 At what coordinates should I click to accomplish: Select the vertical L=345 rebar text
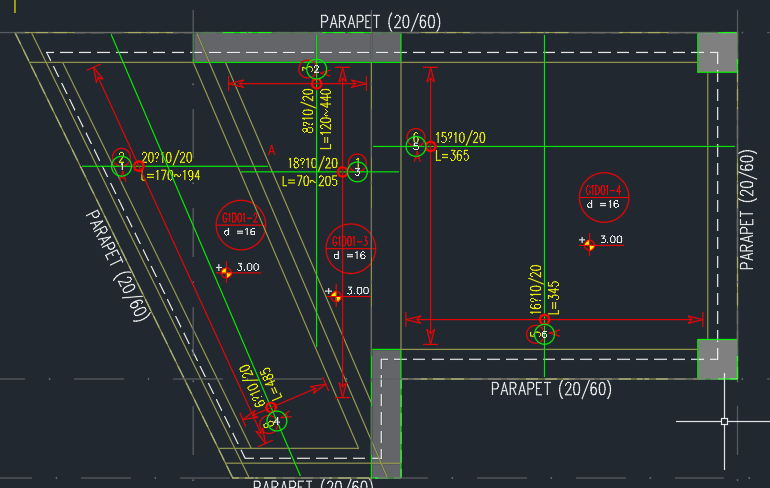554,297
